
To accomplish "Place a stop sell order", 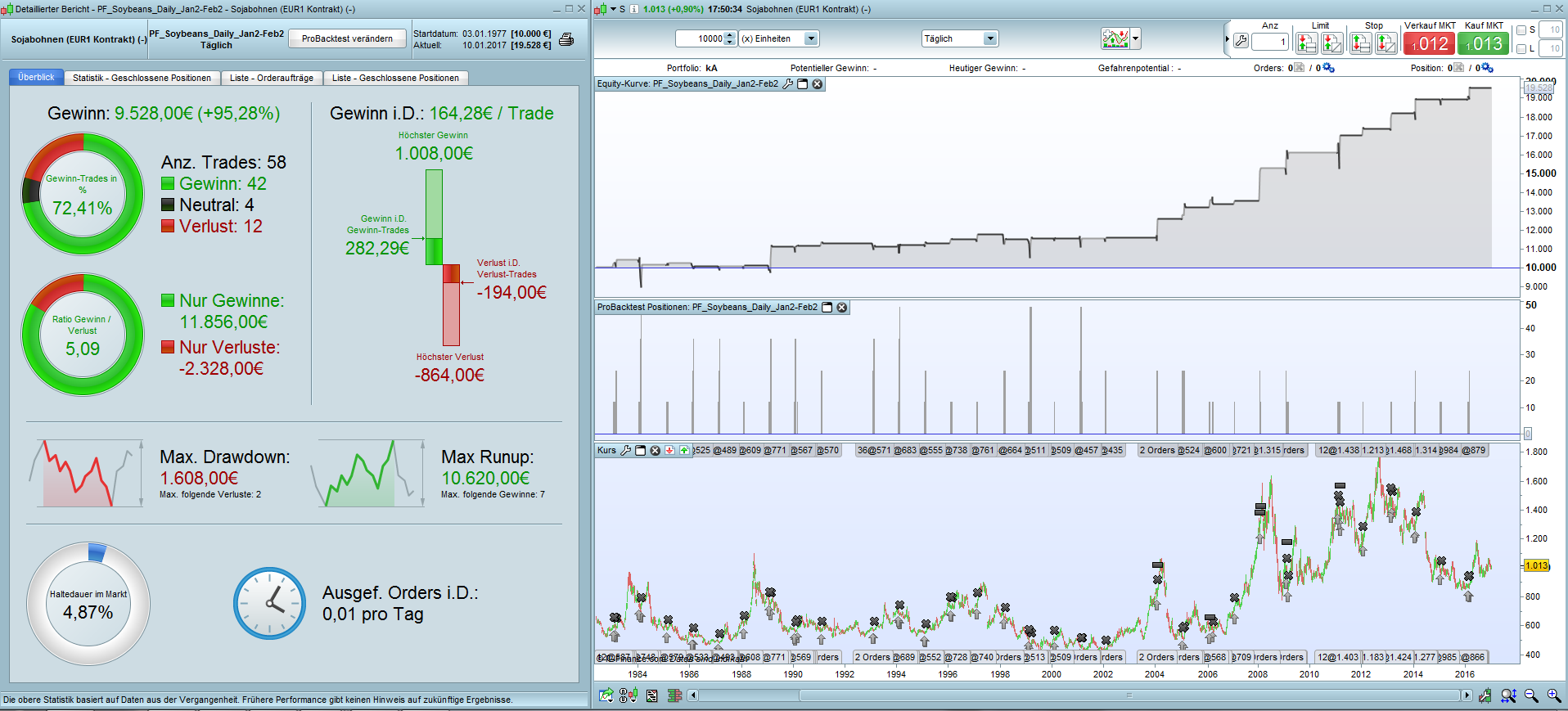I will click(1386, 43).
